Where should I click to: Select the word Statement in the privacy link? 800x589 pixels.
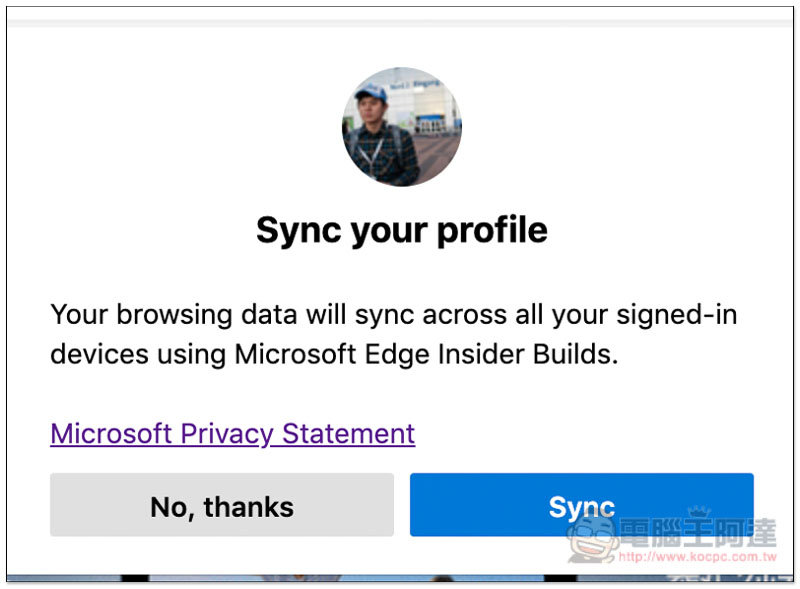pos(348,434)
